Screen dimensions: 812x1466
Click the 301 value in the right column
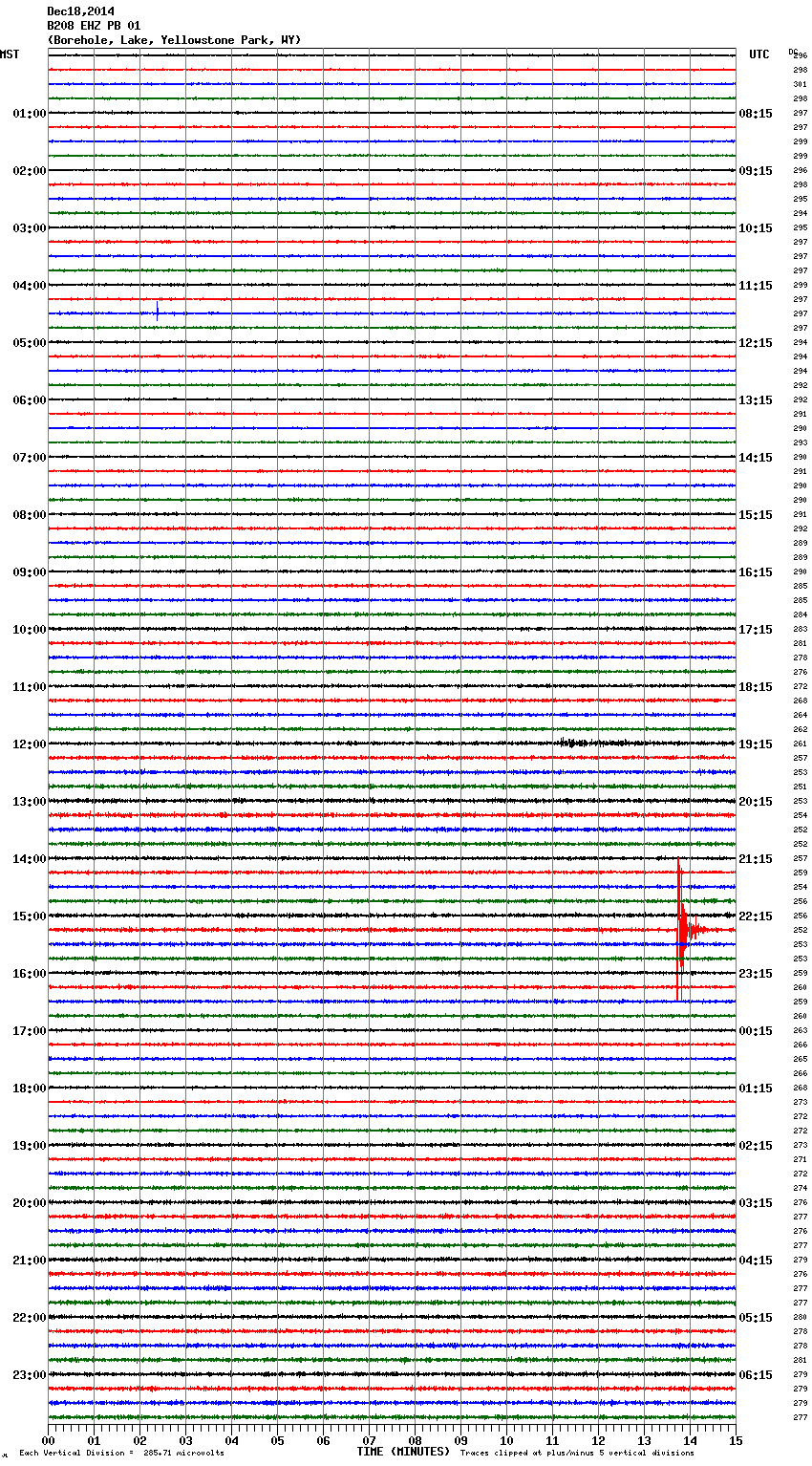coord(800,84)
